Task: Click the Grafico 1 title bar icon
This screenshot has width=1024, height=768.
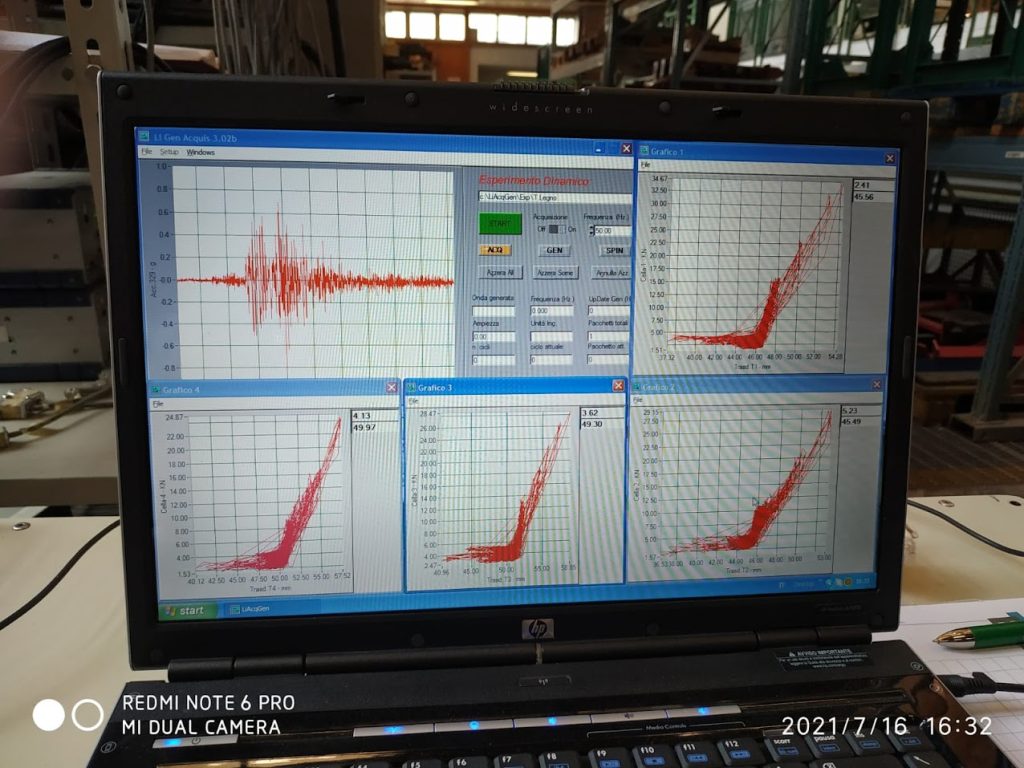Action: tap(645, 151)
